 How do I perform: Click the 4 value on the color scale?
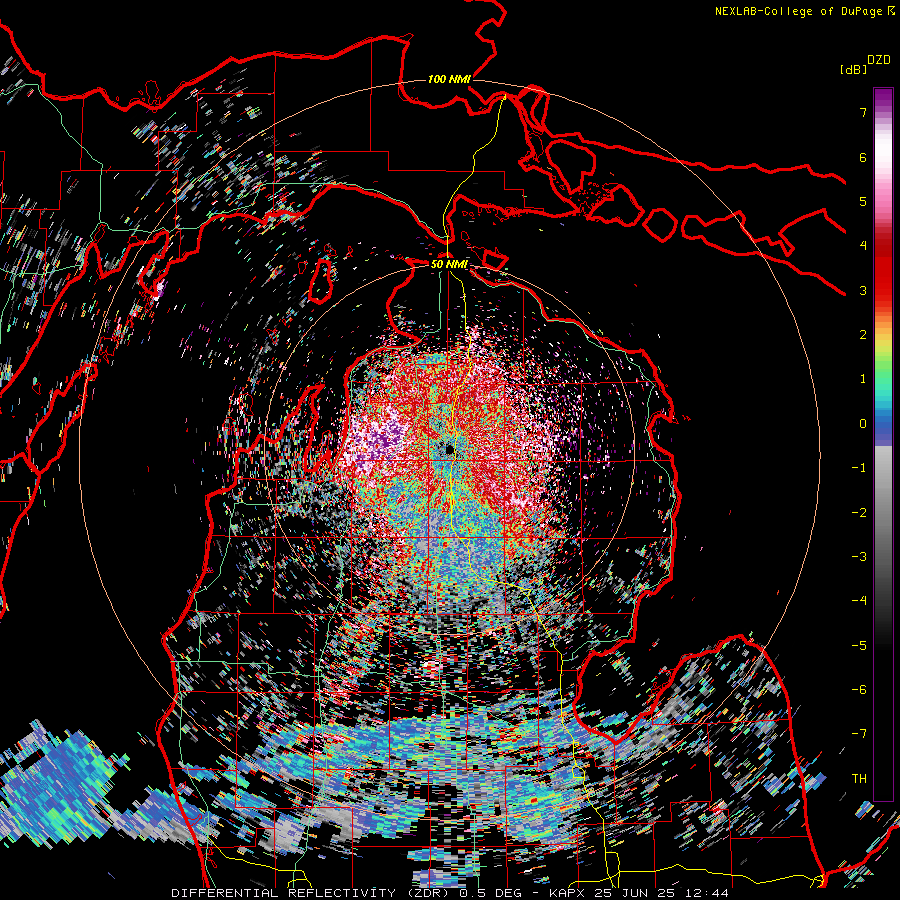pyautogui.click(x=863, y=246)
